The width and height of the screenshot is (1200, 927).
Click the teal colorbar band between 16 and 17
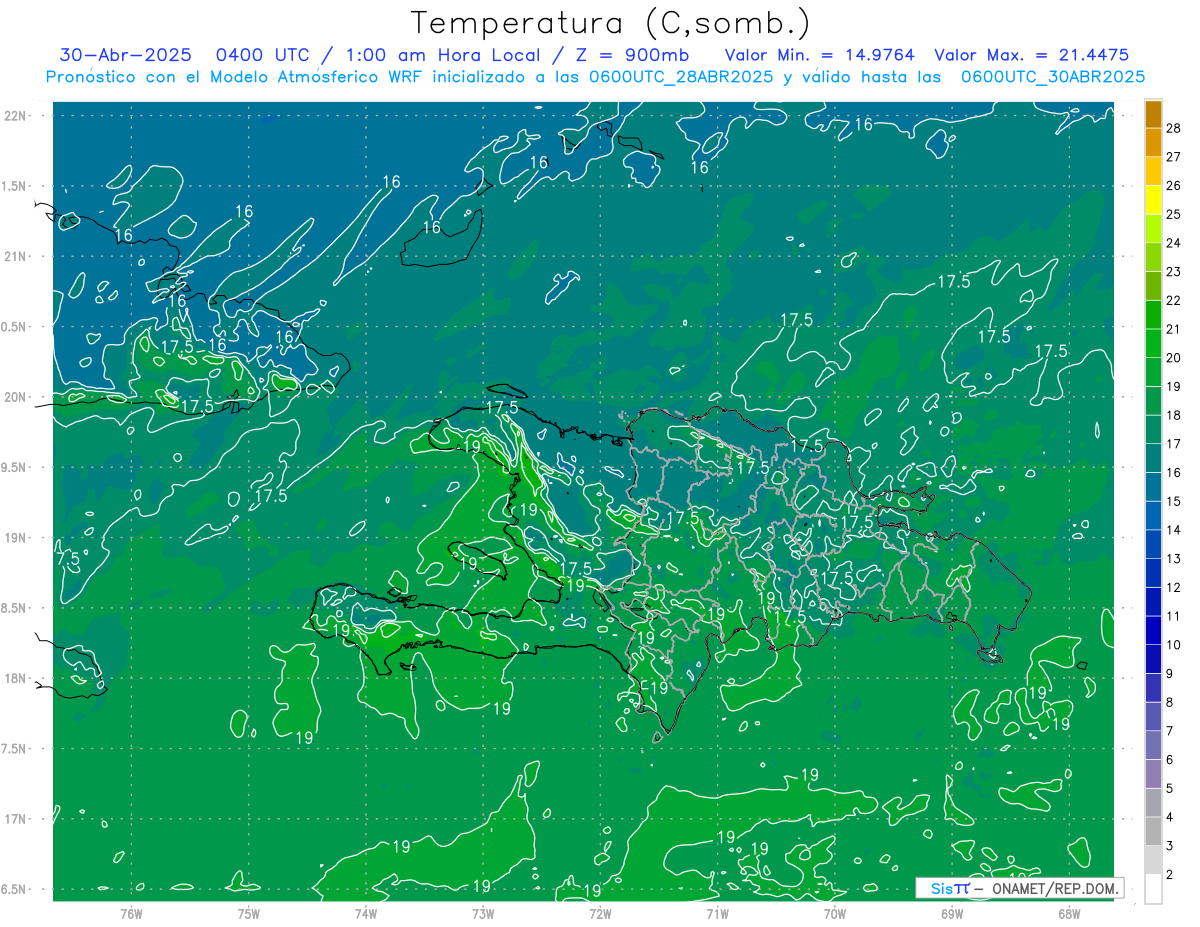[x=1153, y=458]
